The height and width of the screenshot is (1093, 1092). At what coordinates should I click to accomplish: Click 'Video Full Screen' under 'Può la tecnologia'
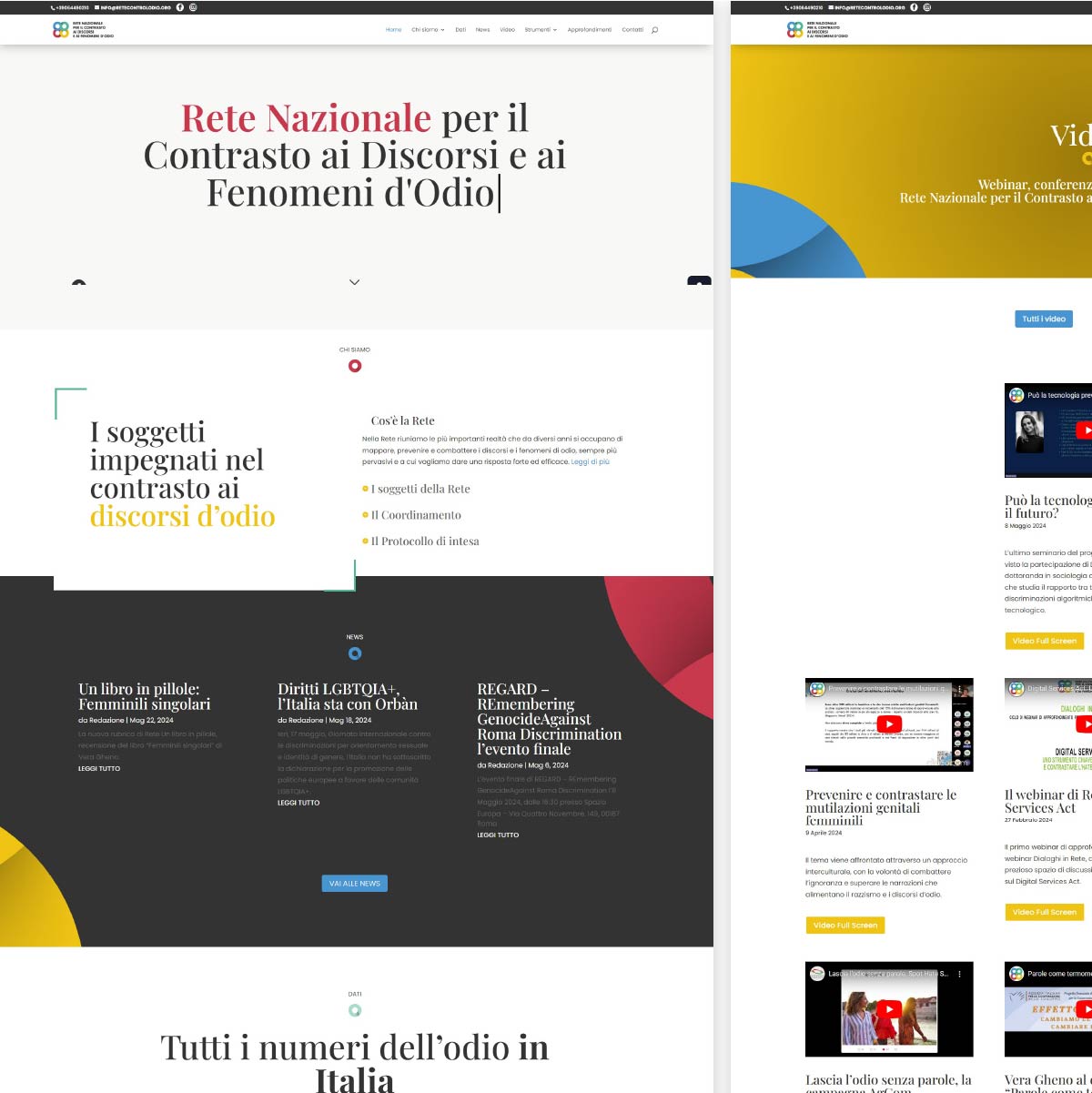tap(1045, 641)
